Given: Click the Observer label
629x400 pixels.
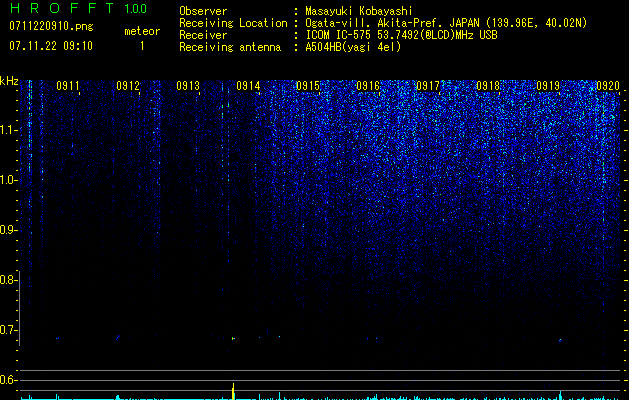Looking at the screenshot, I should point(203,11).
